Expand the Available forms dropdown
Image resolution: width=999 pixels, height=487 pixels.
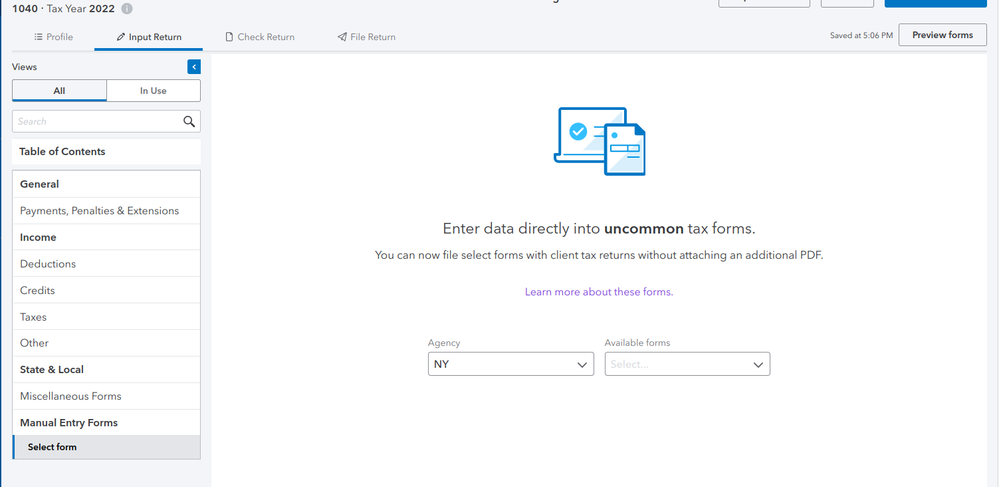687,365
